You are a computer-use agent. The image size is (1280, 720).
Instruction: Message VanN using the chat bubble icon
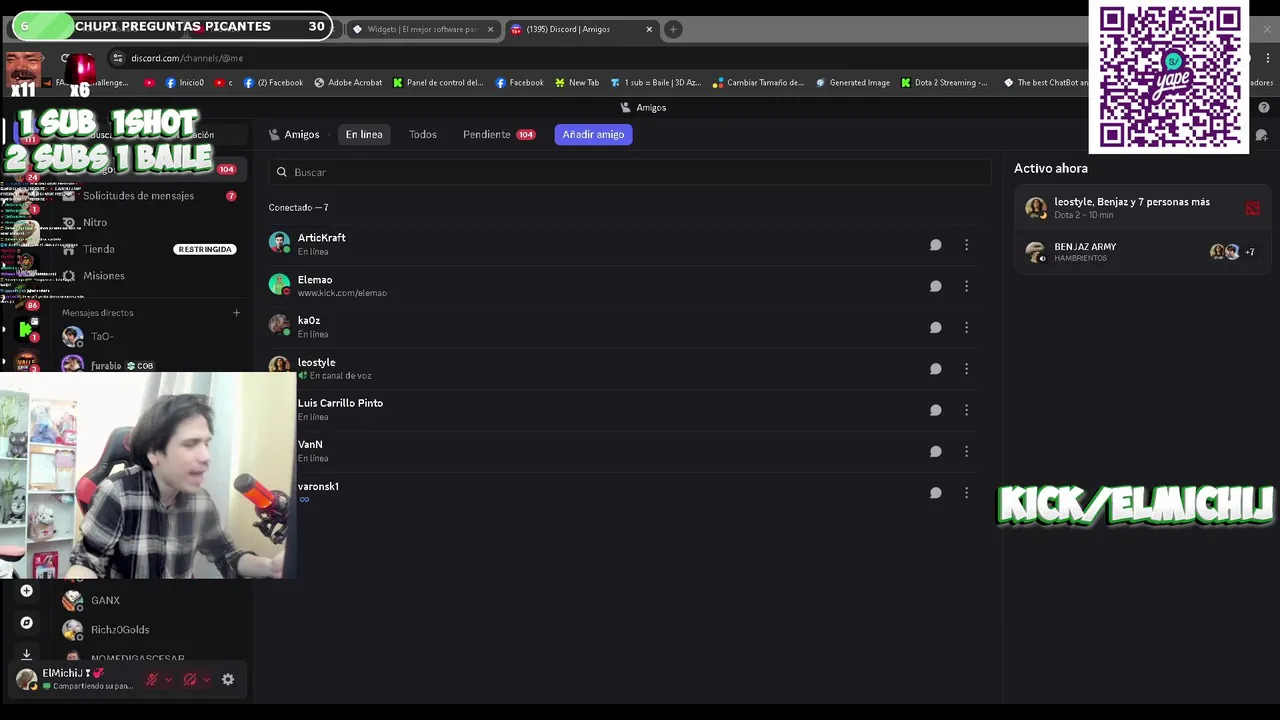click(x=935, y=451)
